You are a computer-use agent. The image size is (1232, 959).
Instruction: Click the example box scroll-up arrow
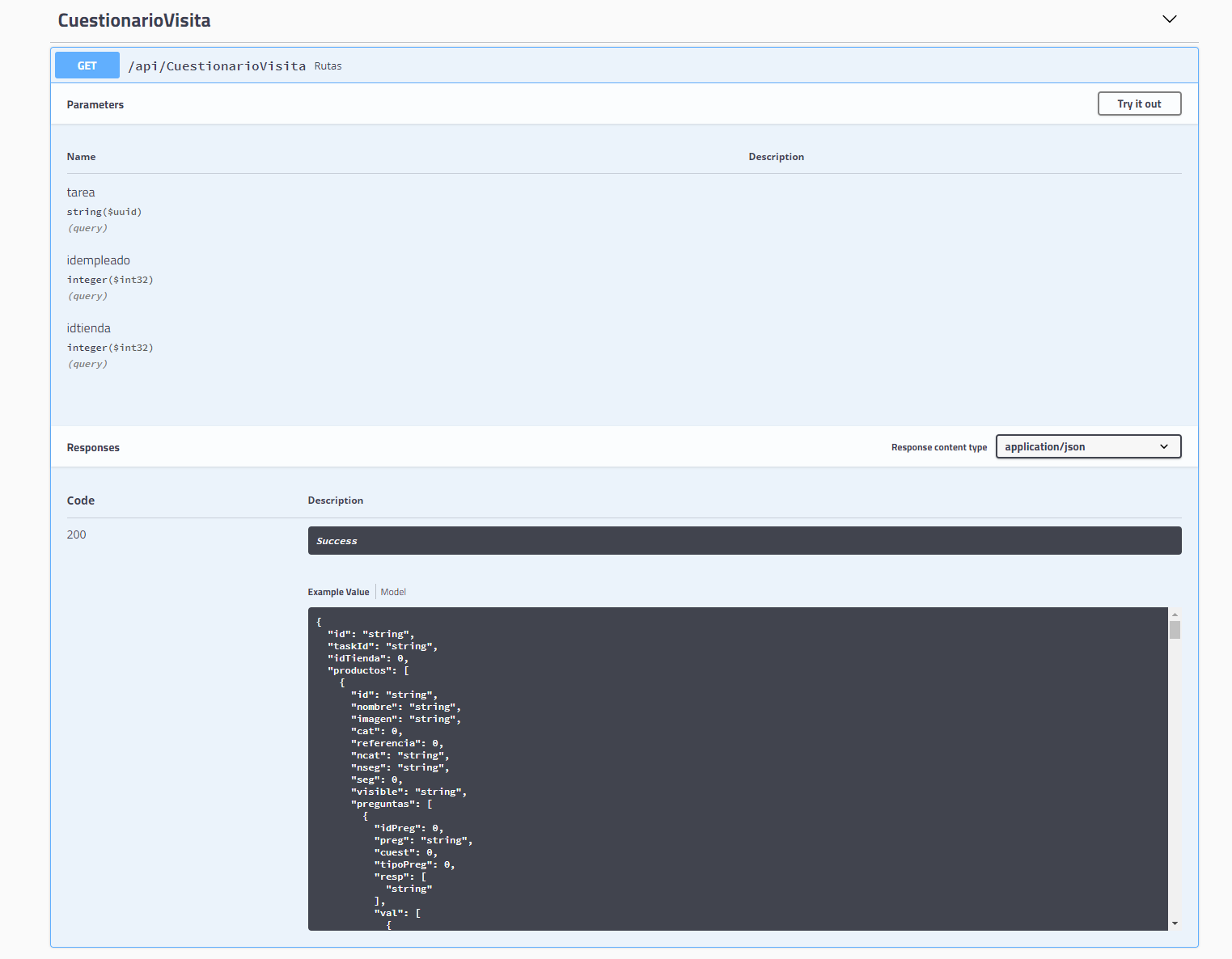(x=1175, y=615)
